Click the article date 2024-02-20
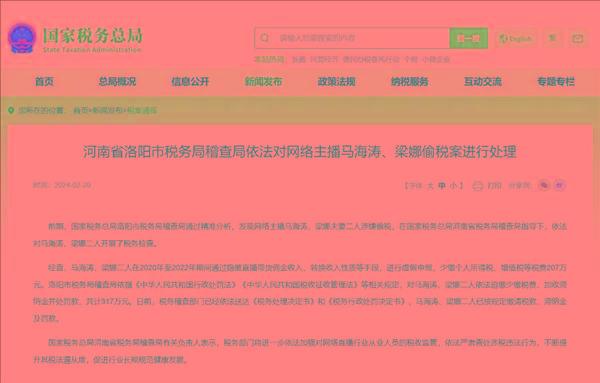Viewport: 600px width, 383px height. tap(72, 185)
